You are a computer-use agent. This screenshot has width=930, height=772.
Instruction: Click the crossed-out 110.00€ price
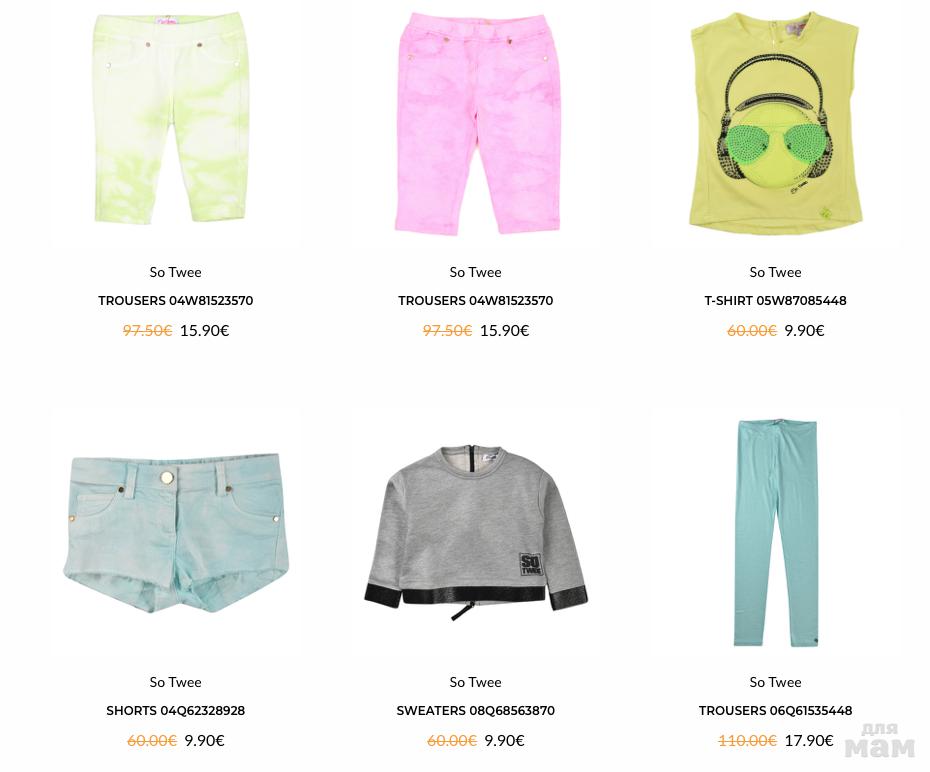click(x=747, y=741)
